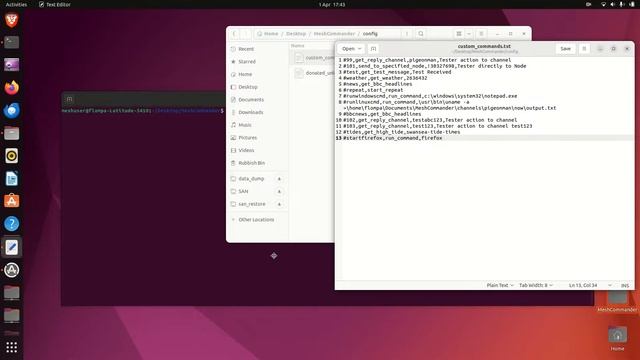The width and height of the screenshot is (640, 360).
Task: Click line 4 #weather,get_weather text
Action: point(385,78)
